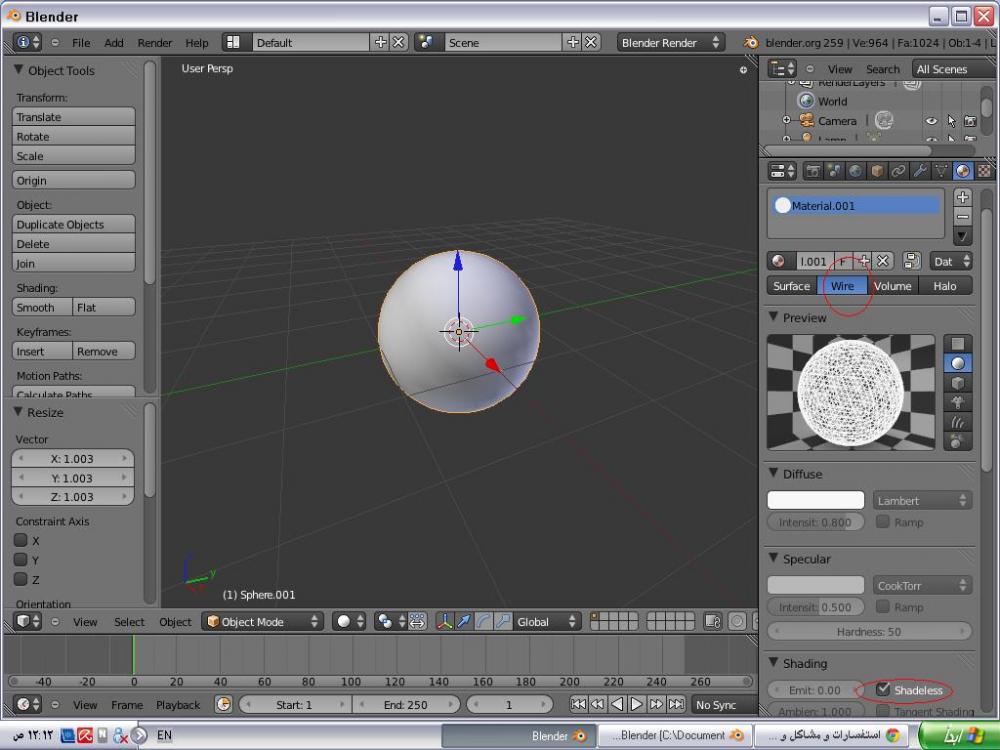Switch material type to Halo
The image size is (1000, 750).
(945, 286)
